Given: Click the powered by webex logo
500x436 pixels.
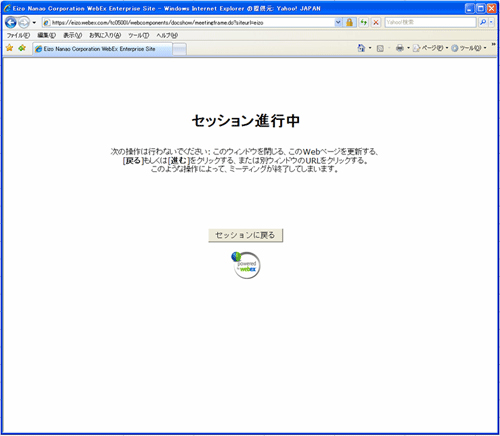Looking at the screenshot, I should tap(246, 265).
